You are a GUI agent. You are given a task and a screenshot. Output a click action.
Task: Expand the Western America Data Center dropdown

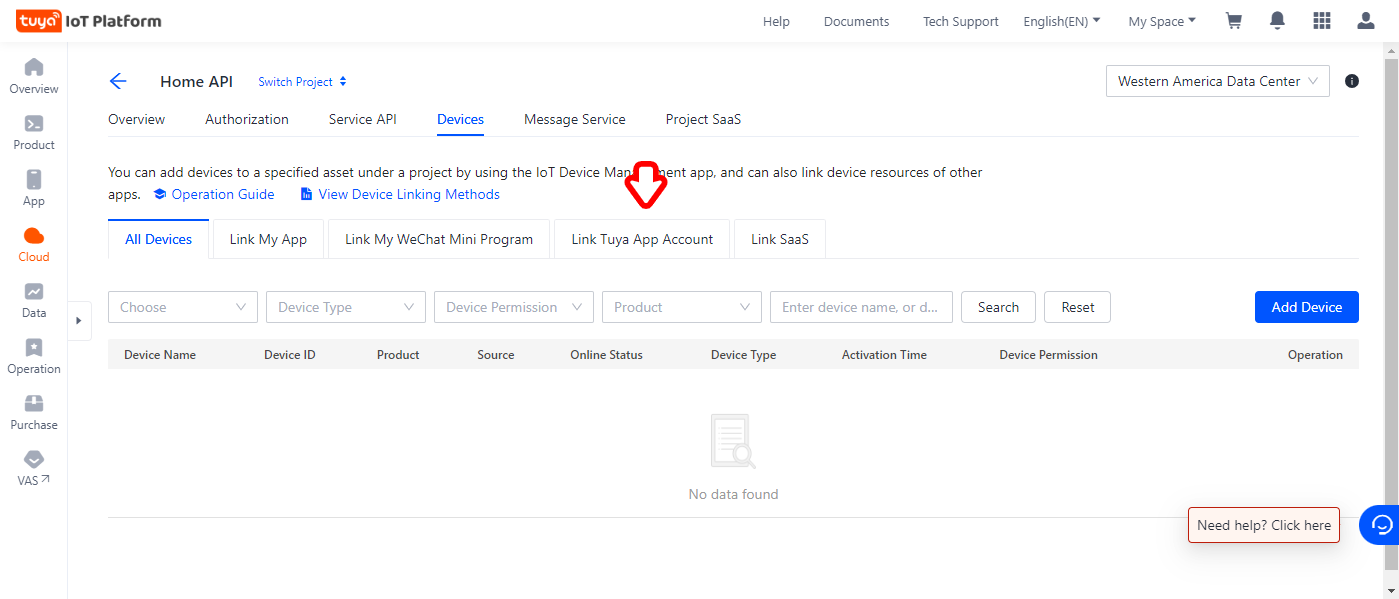coord(1217,82)
